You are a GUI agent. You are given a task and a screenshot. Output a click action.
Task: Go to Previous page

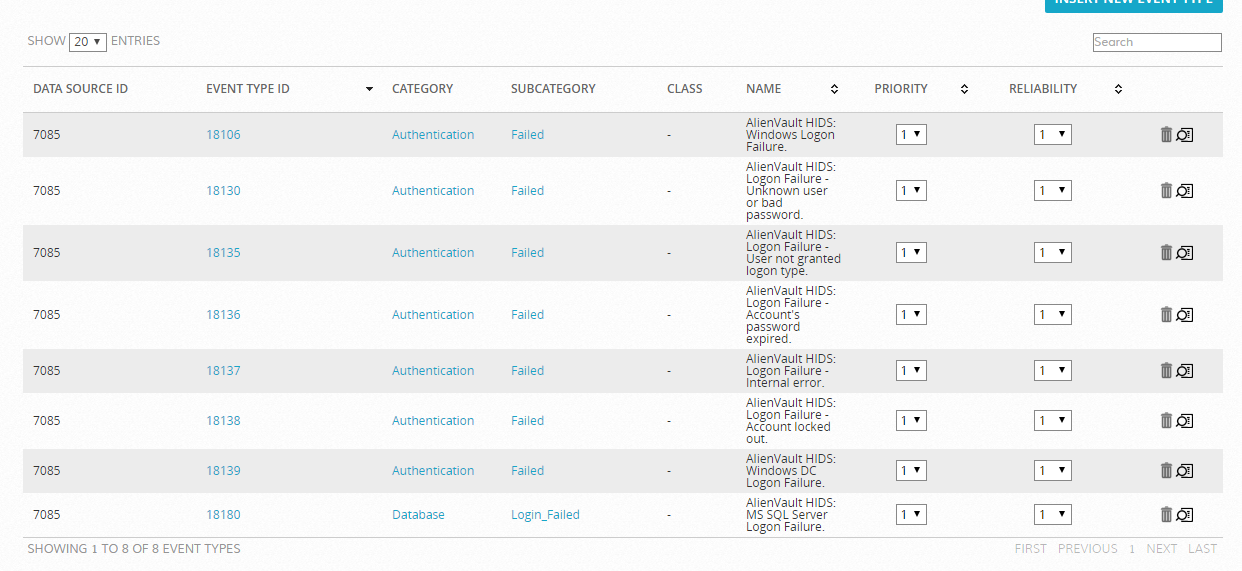point(1087,548)
